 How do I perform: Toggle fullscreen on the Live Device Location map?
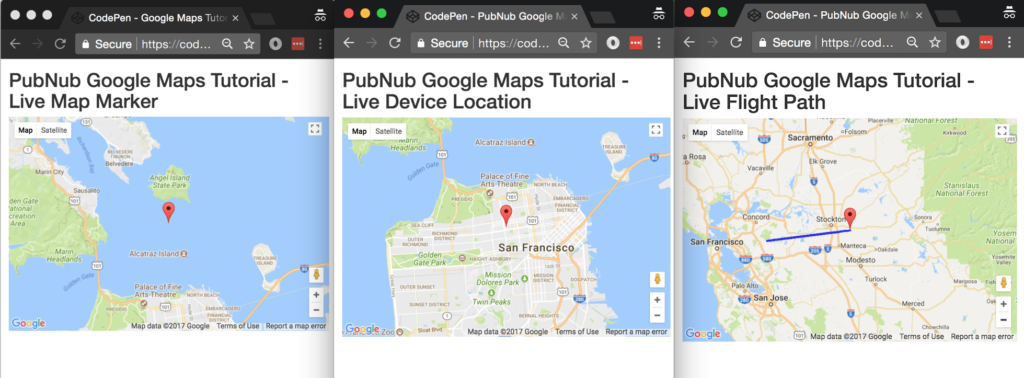pos(656,129)
